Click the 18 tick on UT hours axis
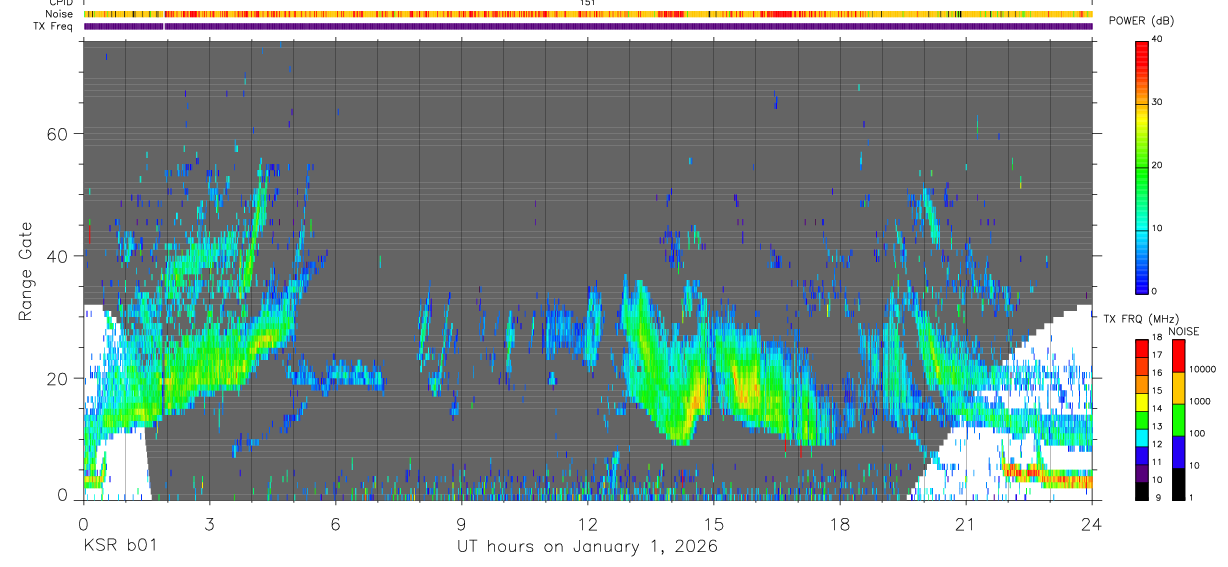The height and width of the screenshot is (567, 1228). tap(840, 524)
